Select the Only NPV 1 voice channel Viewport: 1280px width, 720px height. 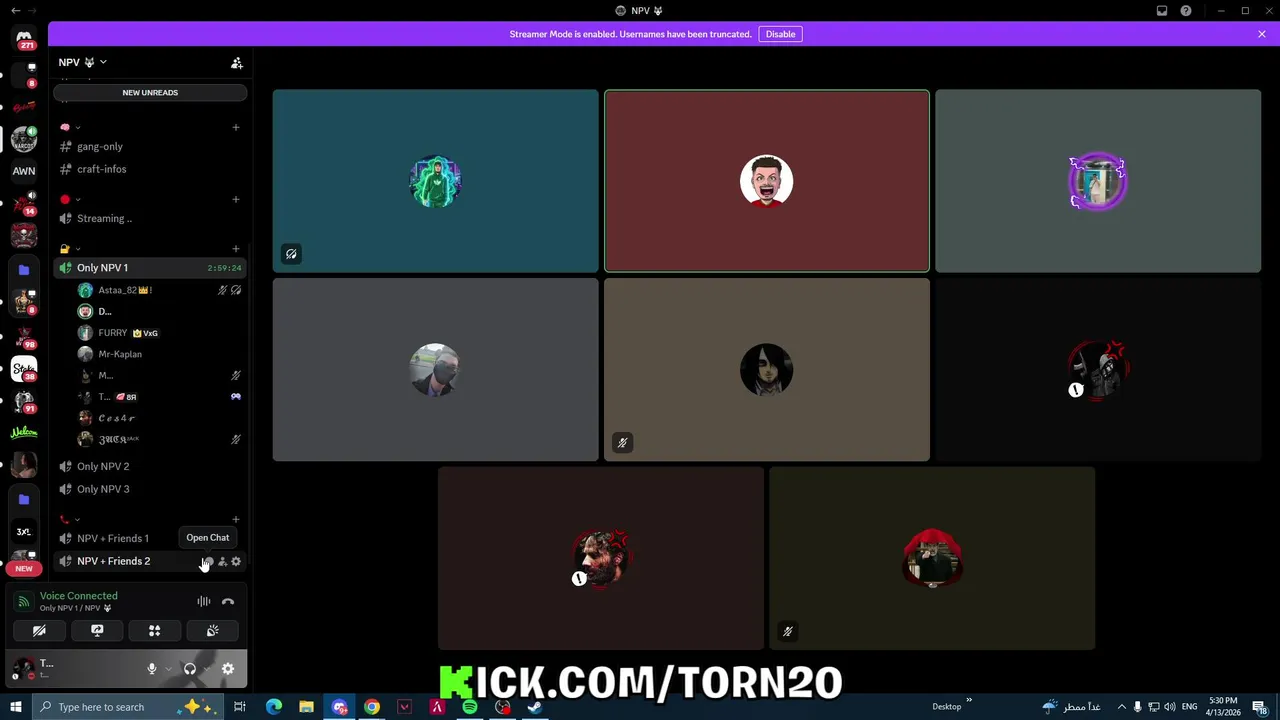click(x=150, y=268)
